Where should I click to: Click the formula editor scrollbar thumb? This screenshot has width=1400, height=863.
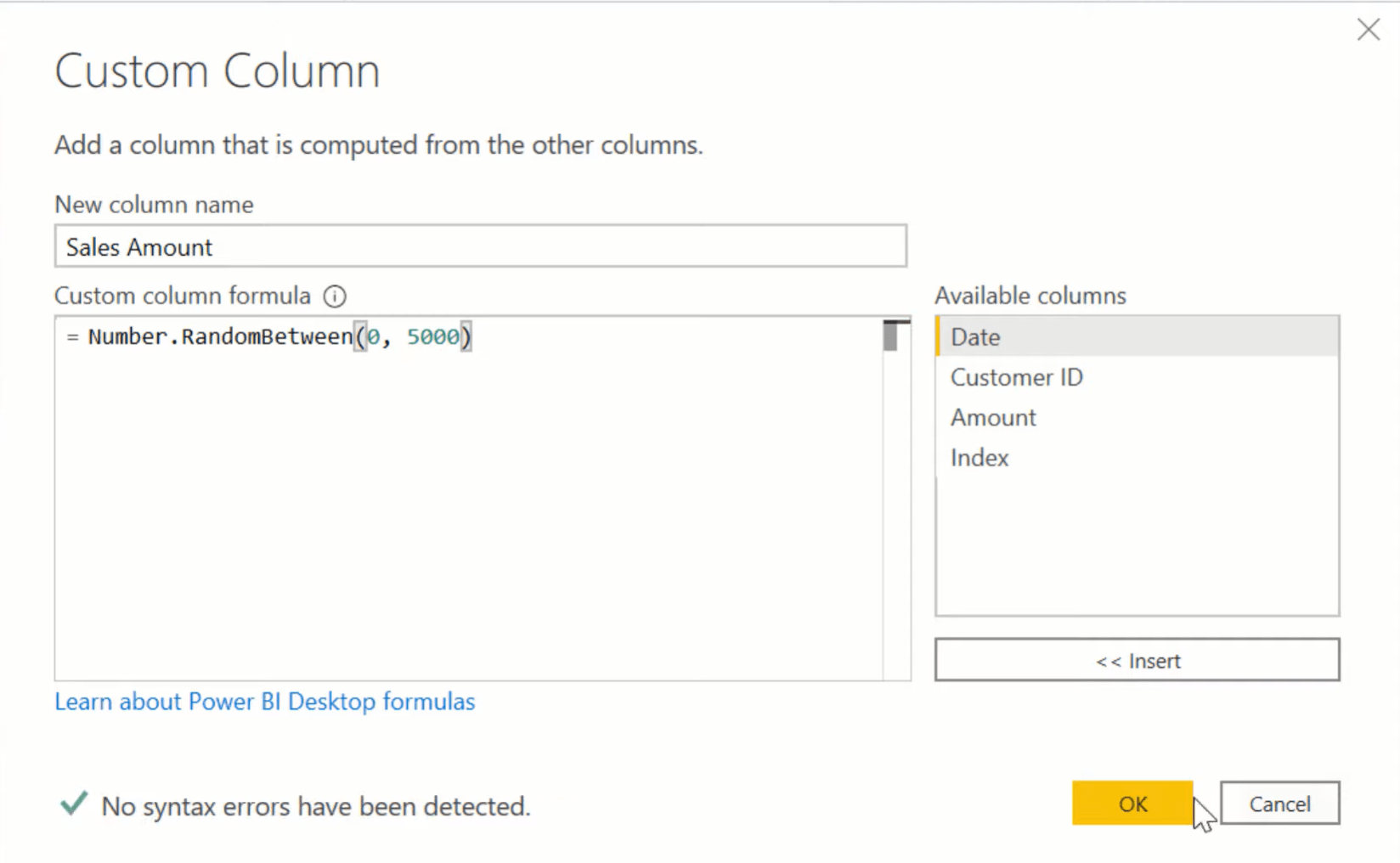point(890,336)
